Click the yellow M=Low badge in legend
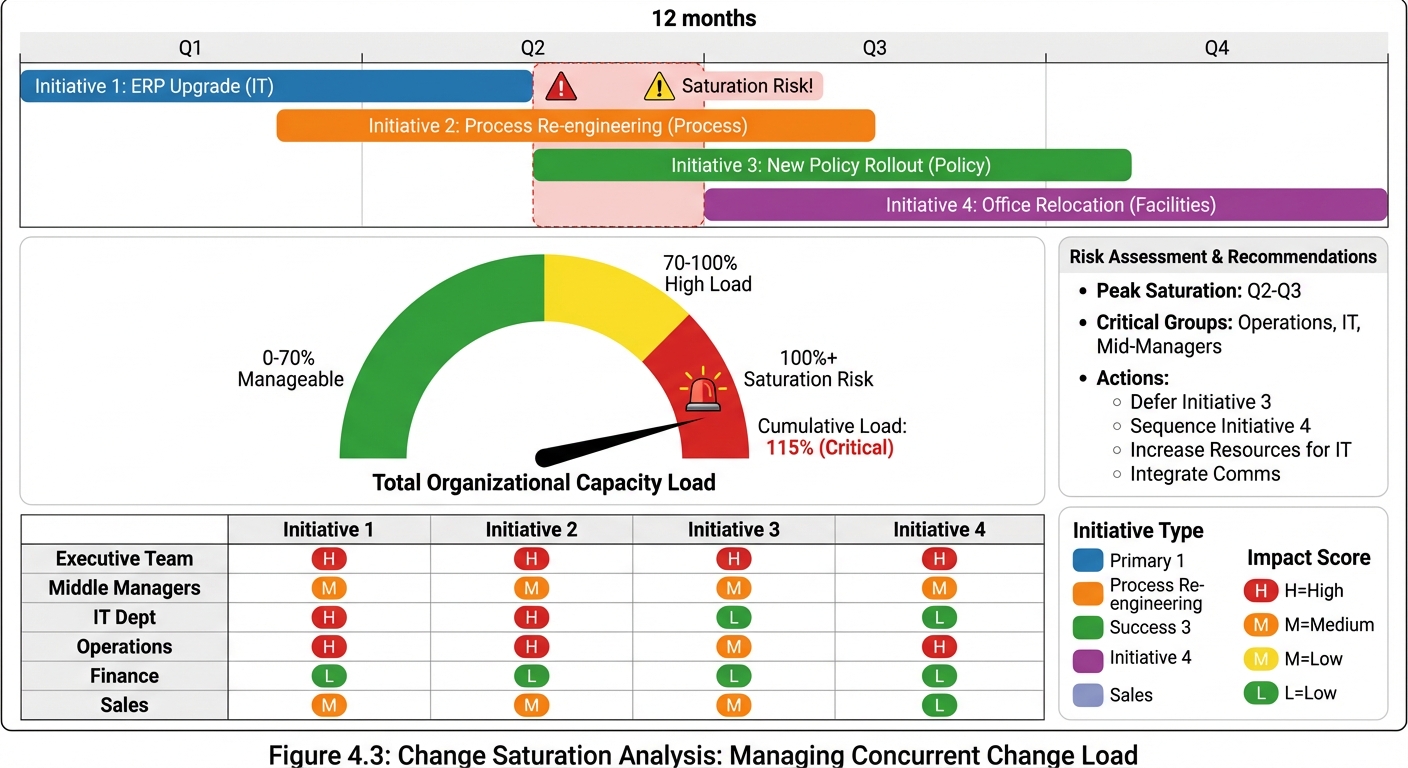This screenshot has height=768, width=1408. point(1260,659)
